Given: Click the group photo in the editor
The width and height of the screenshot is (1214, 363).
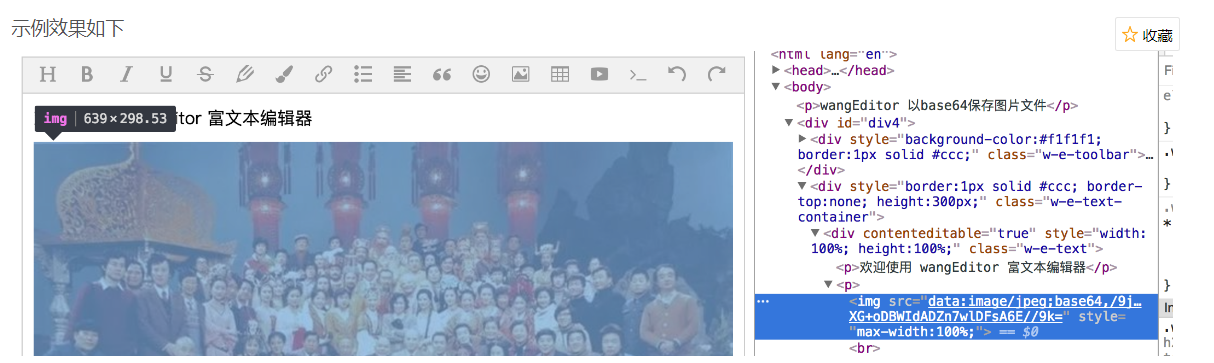Looking at the screenshot, I should (383, 249).
